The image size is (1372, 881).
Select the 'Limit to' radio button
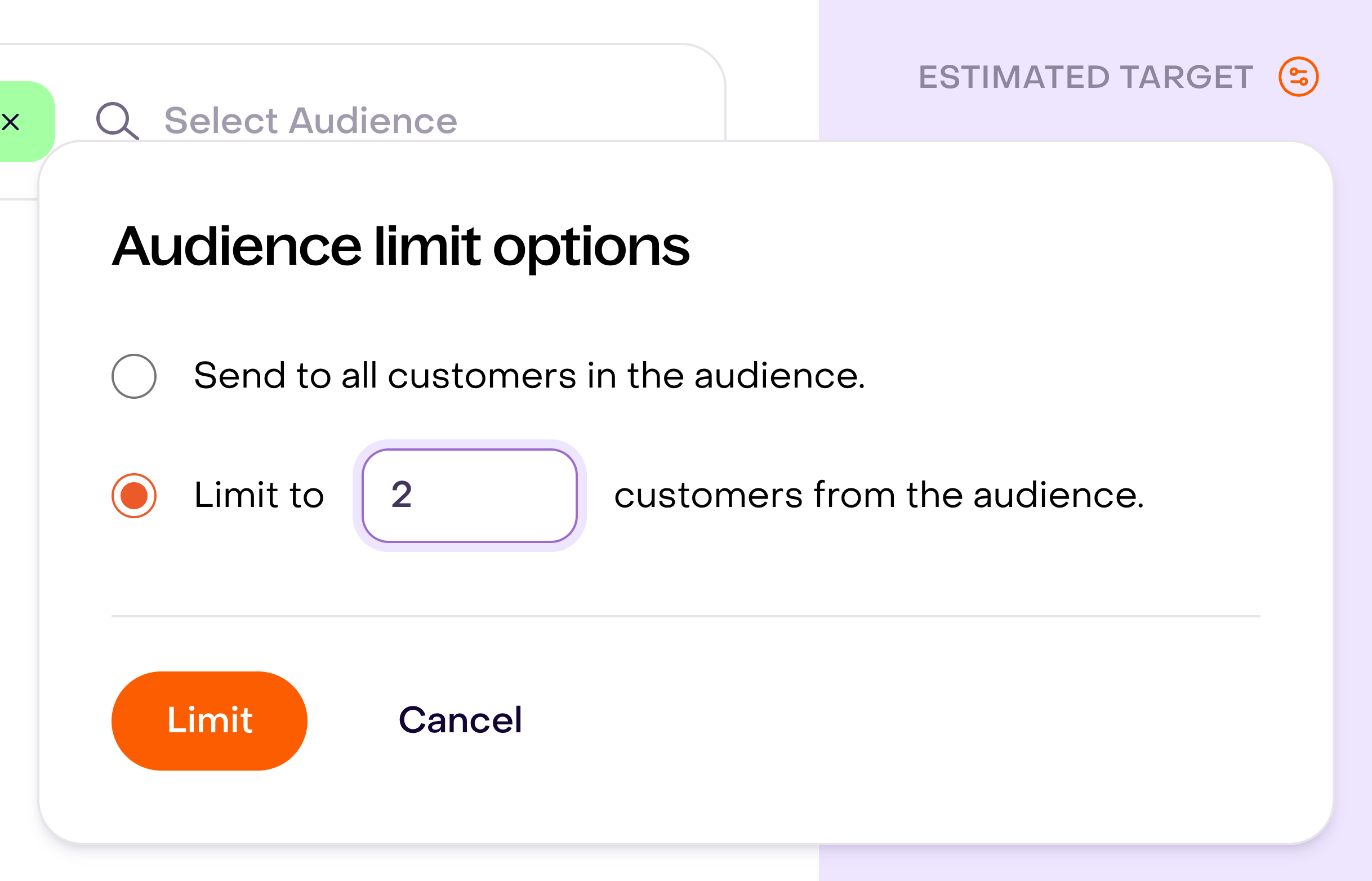(x=134, y=495)
